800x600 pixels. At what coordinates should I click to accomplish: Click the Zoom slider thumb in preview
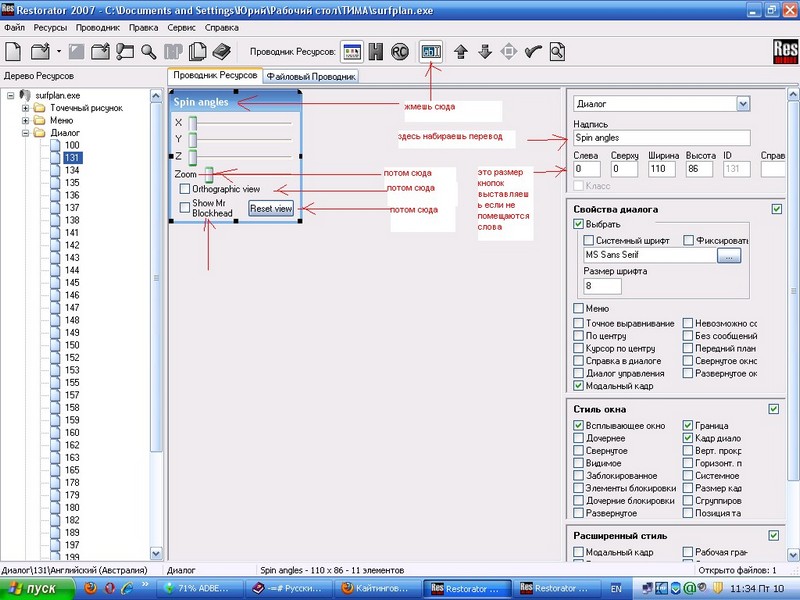pyautogui.click(x=209, y=173)
